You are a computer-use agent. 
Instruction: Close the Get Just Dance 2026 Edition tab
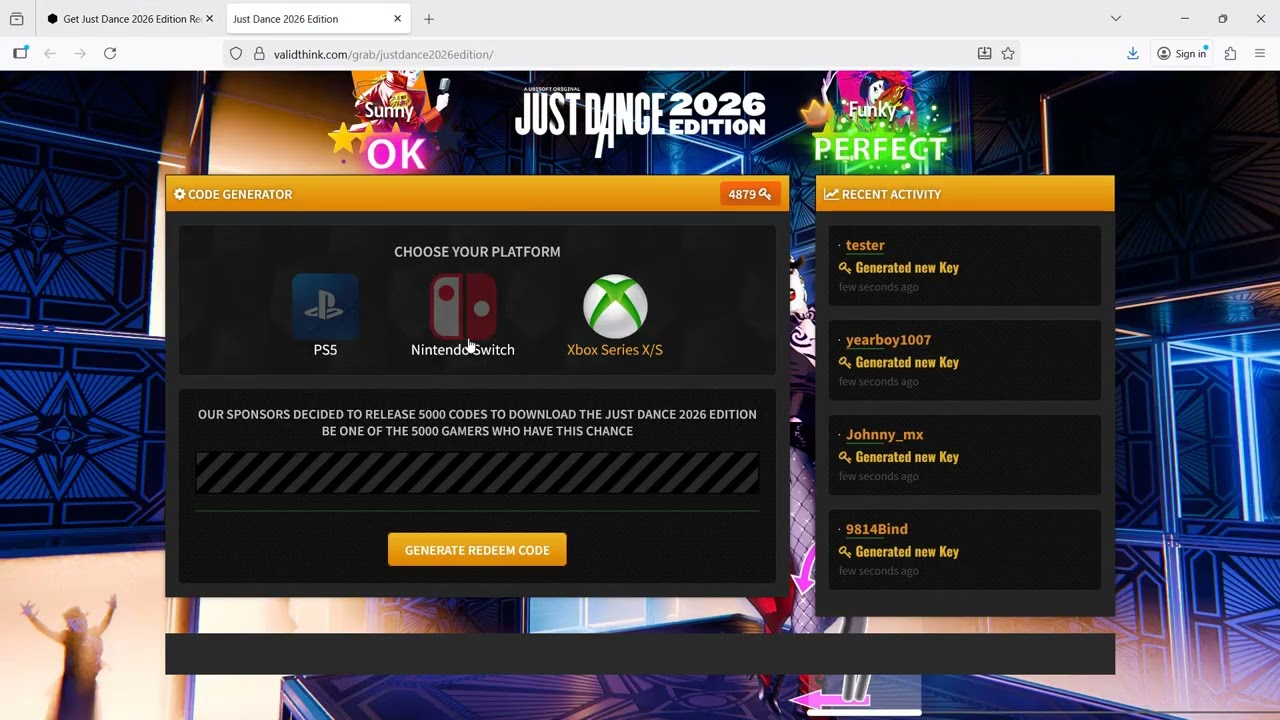tap(209, 19)
